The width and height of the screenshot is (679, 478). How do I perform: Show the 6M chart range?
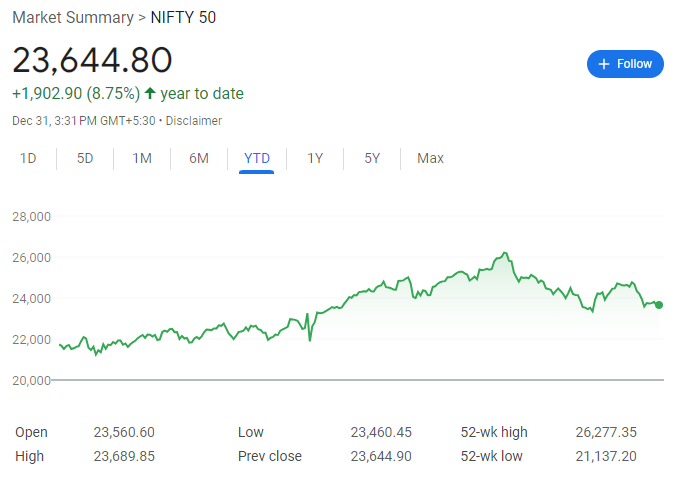(x=199, y=158)
